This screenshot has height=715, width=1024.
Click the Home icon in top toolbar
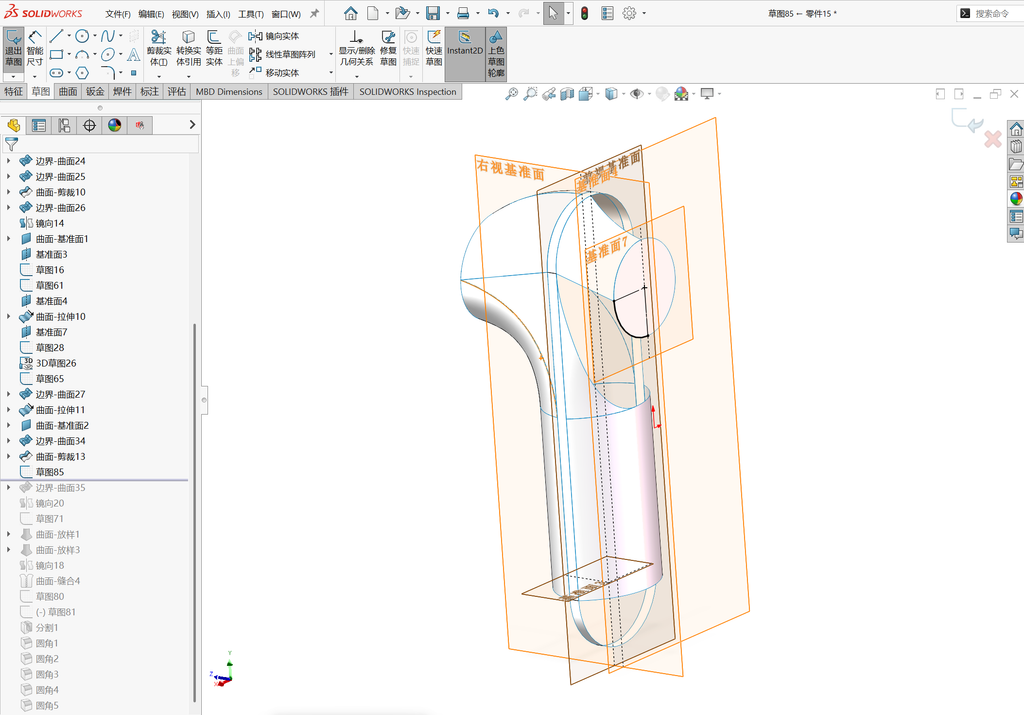tap(351, 13)
